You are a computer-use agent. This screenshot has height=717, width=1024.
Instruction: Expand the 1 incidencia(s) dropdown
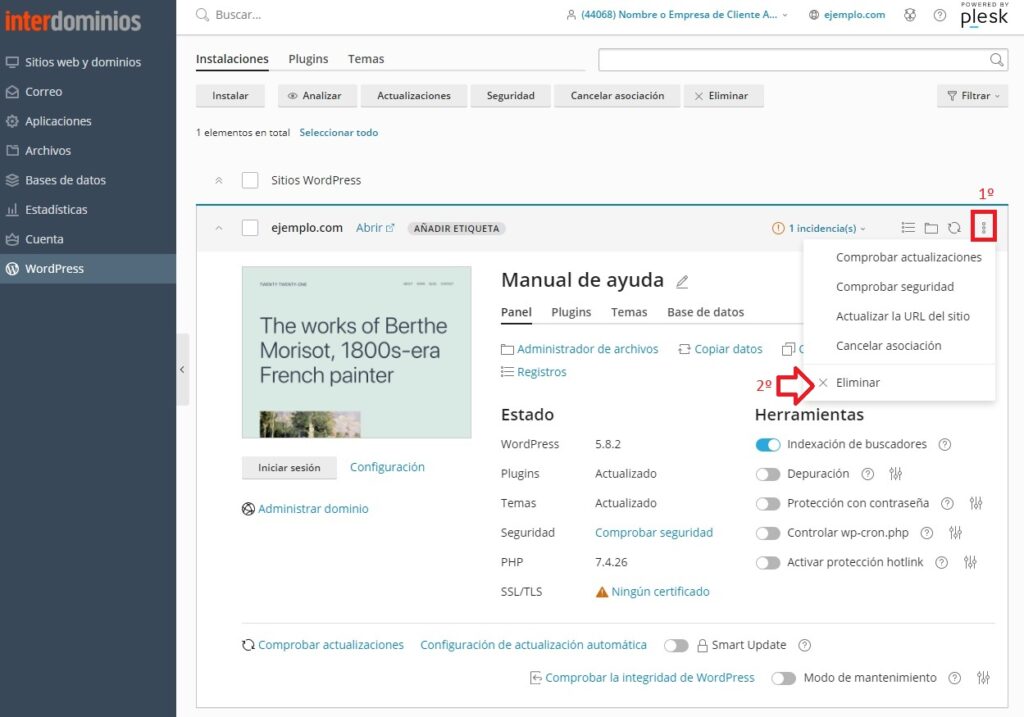click(x=820, y=229)
